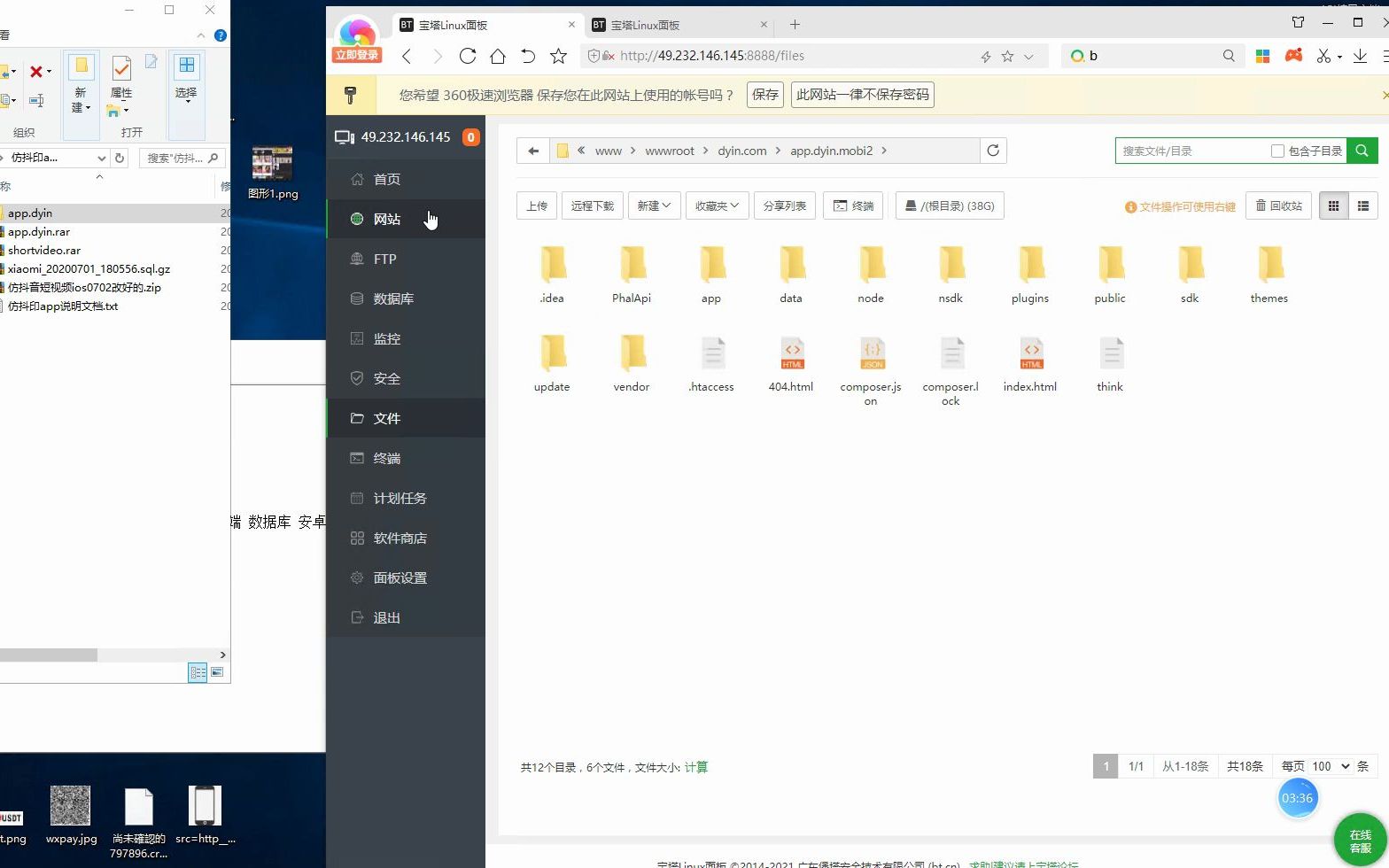1389x868 pixels.
Task: Open the node folder
Action: tap(871, 275)
